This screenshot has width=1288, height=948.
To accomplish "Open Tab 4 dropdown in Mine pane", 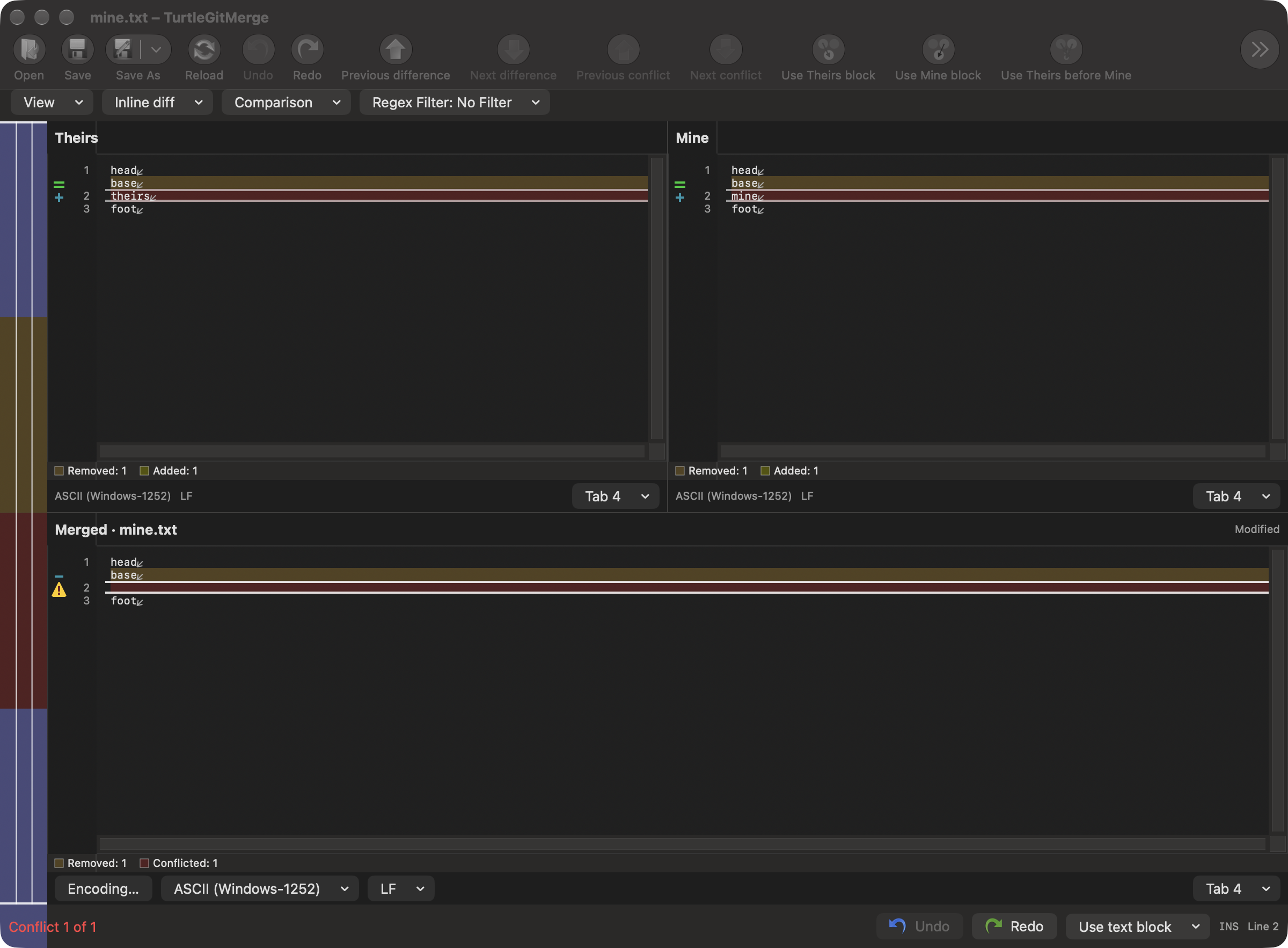I will coord(1236,496).
